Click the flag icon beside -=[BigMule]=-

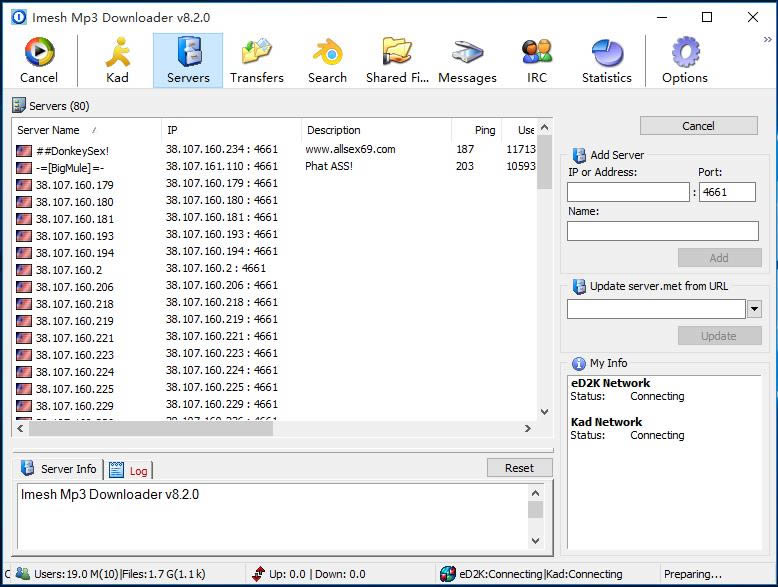click(24, 168)
